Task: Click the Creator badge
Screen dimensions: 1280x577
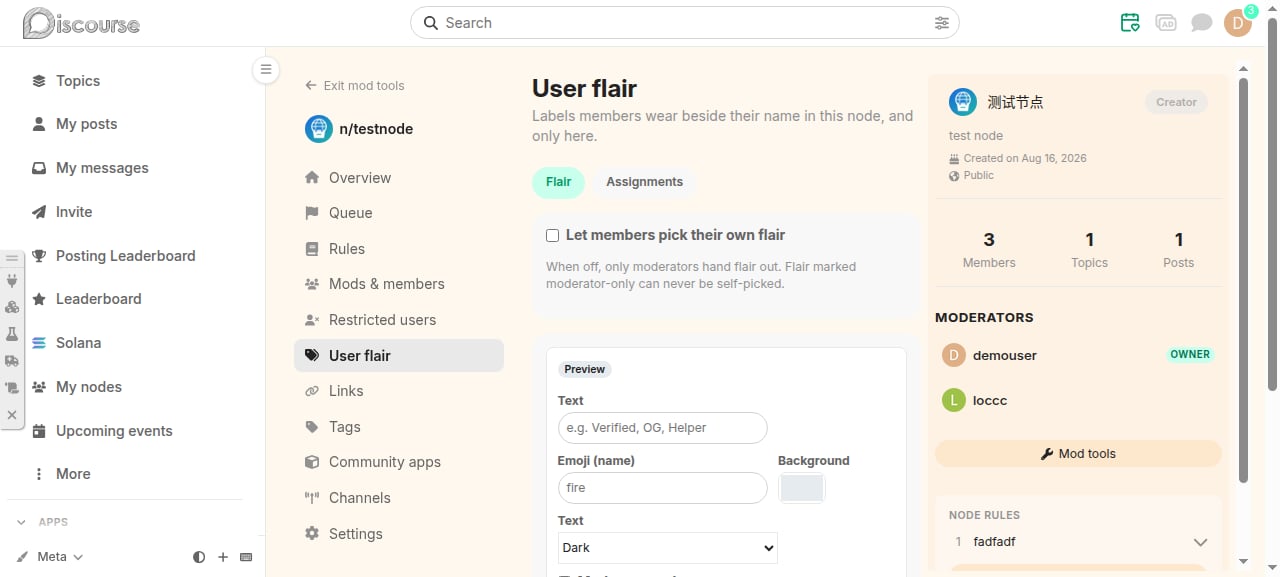Action: tap(1176, 102)
